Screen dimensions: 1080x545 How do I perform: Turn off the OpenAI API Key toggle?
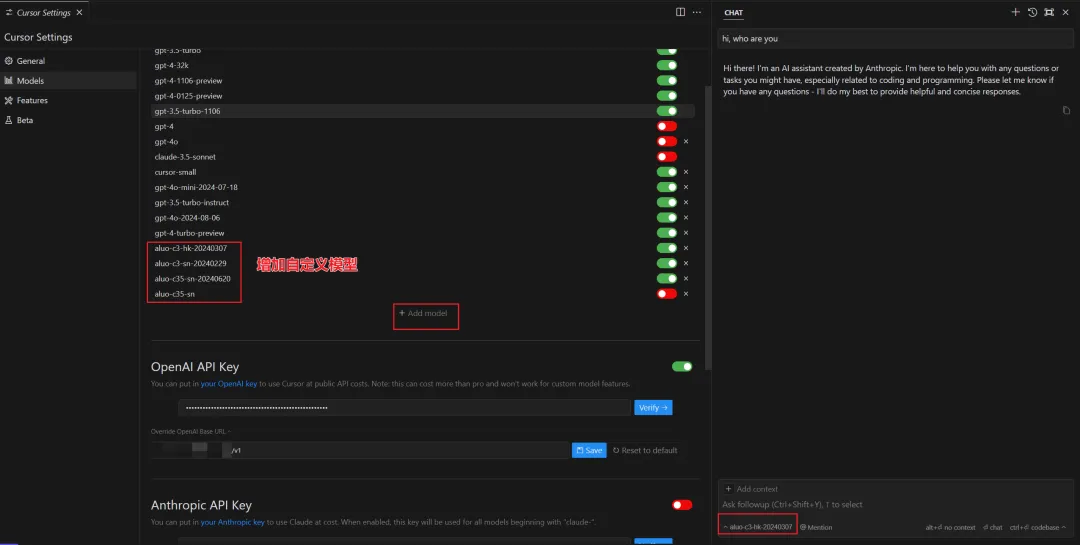tap(682, 367)
